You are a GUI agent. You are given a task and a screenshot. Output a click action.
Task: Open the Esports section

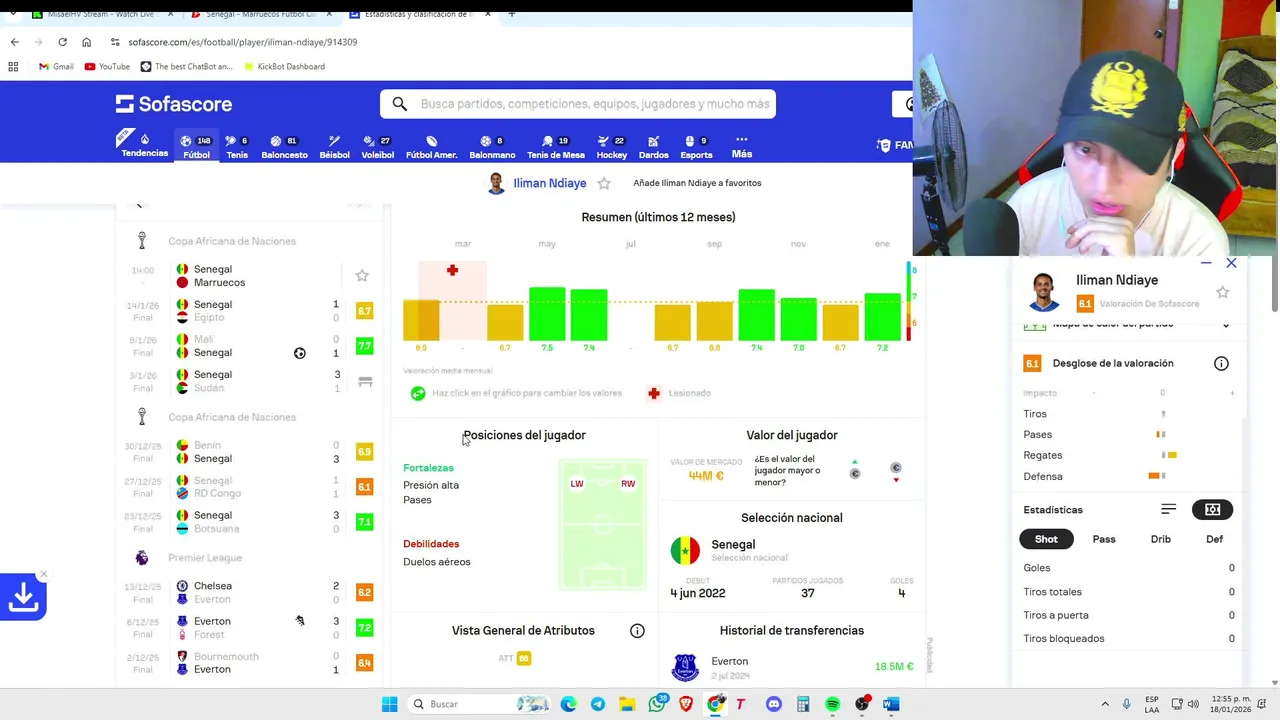pos(696,146)
